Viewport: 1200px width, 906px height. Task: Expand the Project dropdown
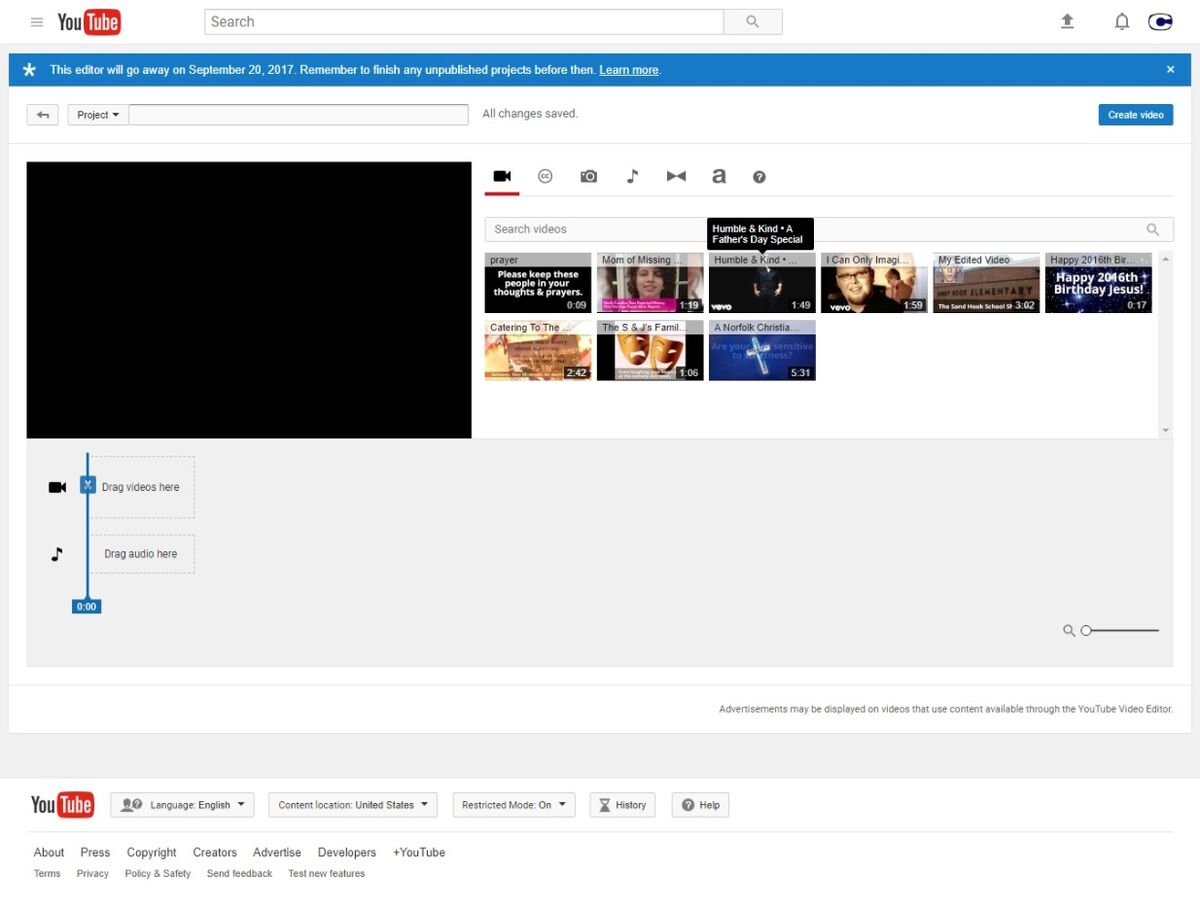pos(98,115)
